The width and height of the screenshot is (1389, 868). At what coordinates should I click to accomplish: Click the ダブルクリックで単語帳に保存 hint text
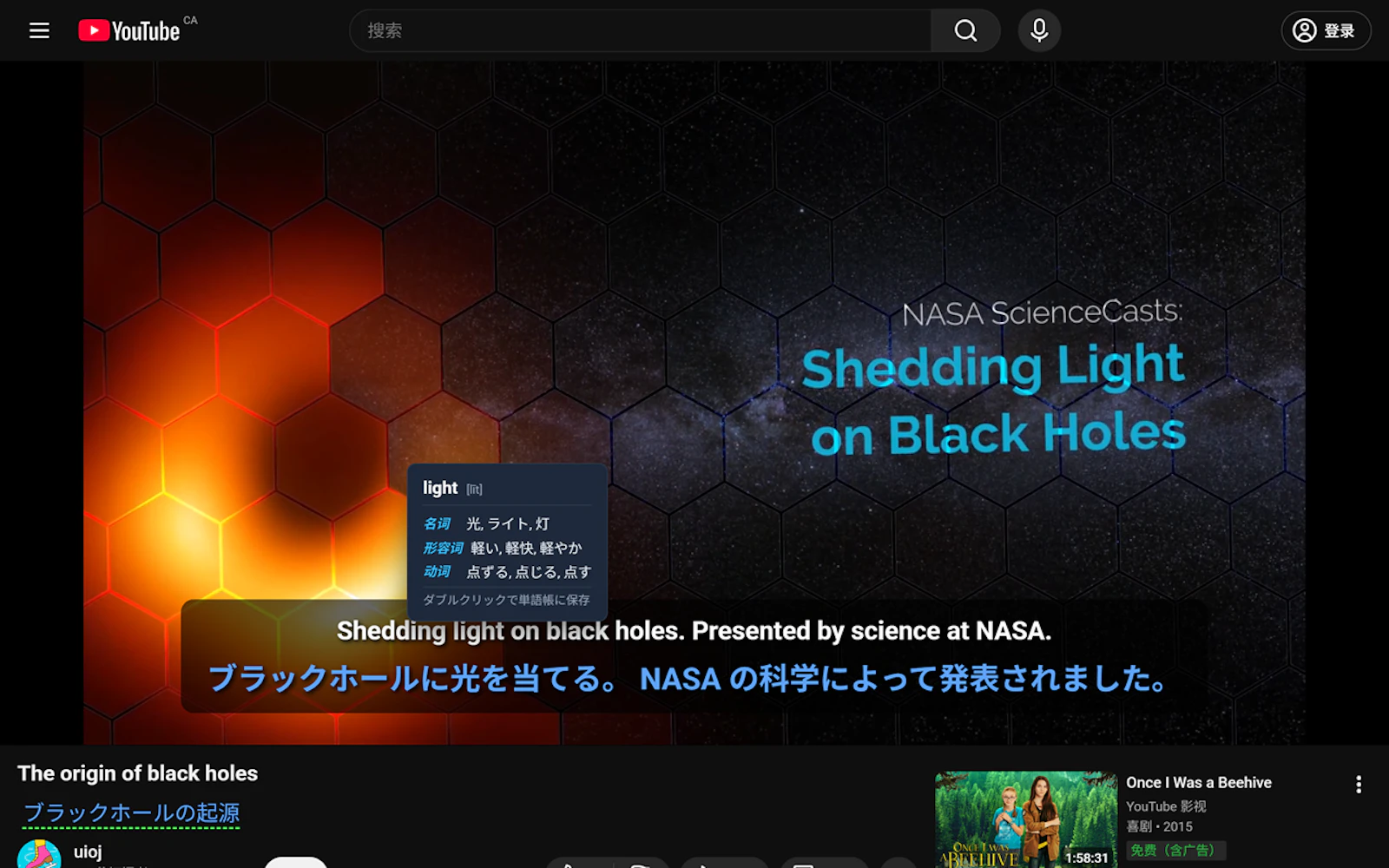(506, 600)
